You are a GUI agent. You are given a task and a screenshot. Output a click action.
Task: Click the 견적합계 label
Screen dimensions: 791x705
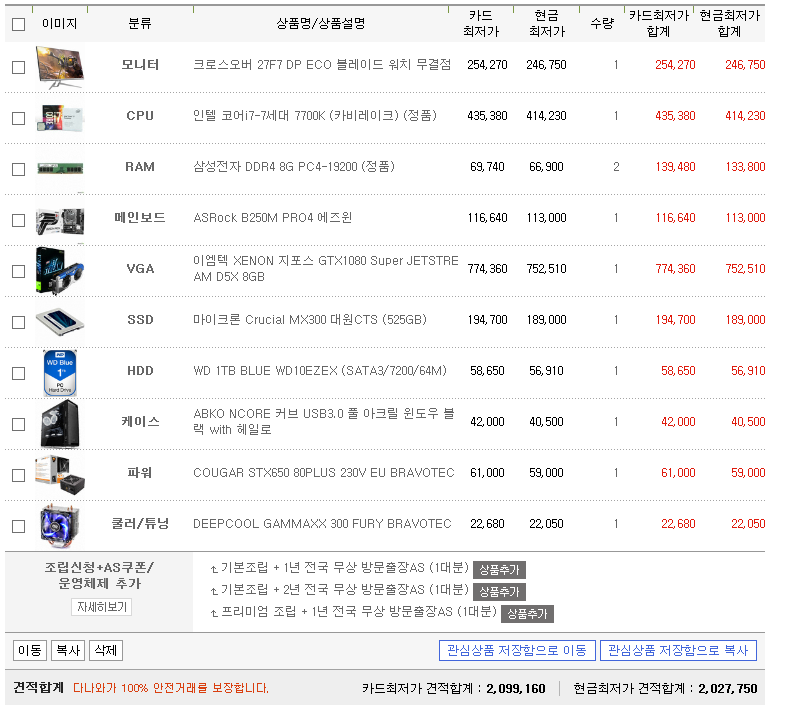(38, 687)
